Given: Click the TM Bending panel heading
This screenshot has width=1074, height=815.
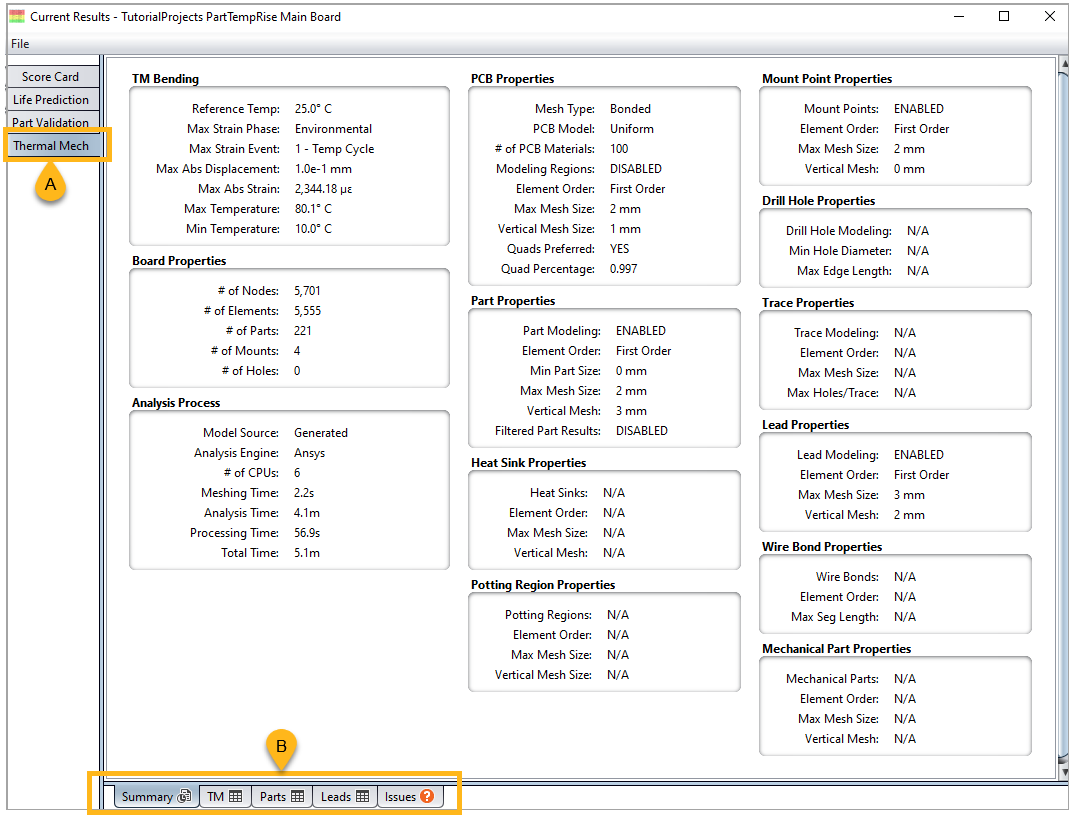Looking at the screenshot, I should pos(165,79).
